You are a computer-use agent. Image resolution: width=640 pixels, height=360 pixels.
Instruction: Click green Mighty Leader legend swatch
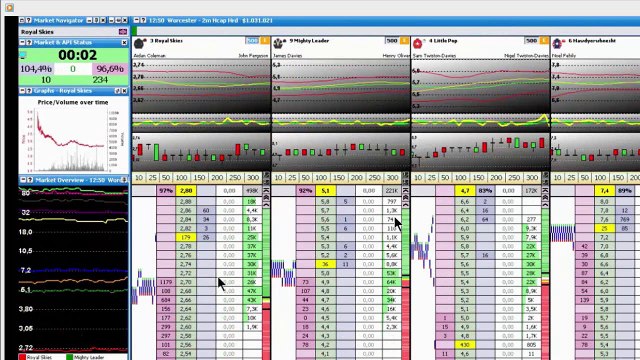click(x=69, y=357)
